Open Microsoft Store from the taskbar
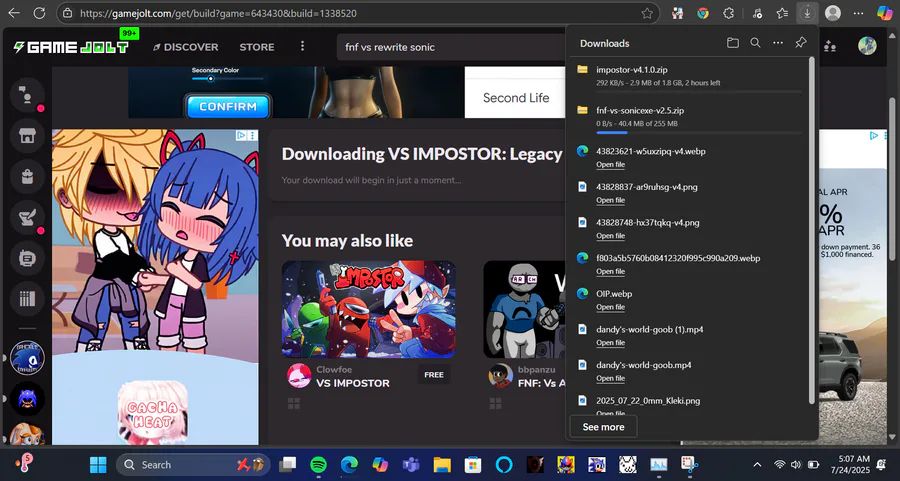The width and height of the screenshot is (900, 481). tap(473, 464)
